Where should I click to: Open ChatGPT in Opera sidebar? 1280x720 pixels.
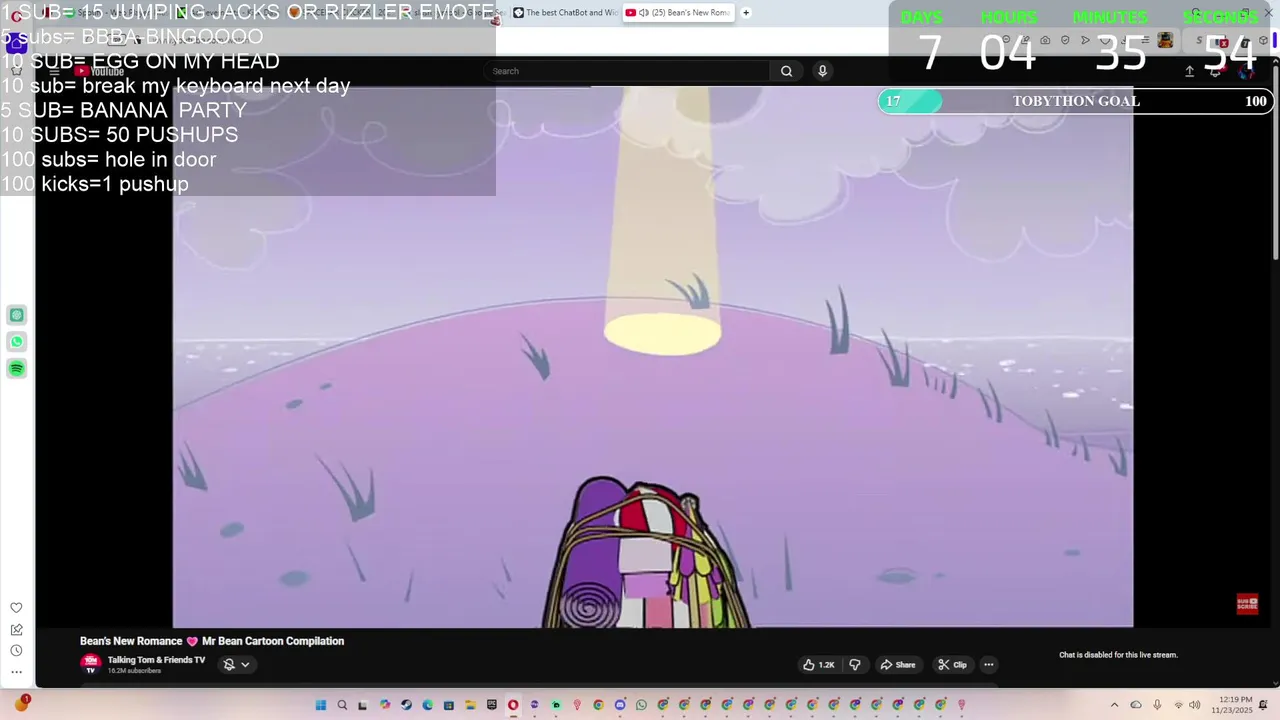click(16, 315)
